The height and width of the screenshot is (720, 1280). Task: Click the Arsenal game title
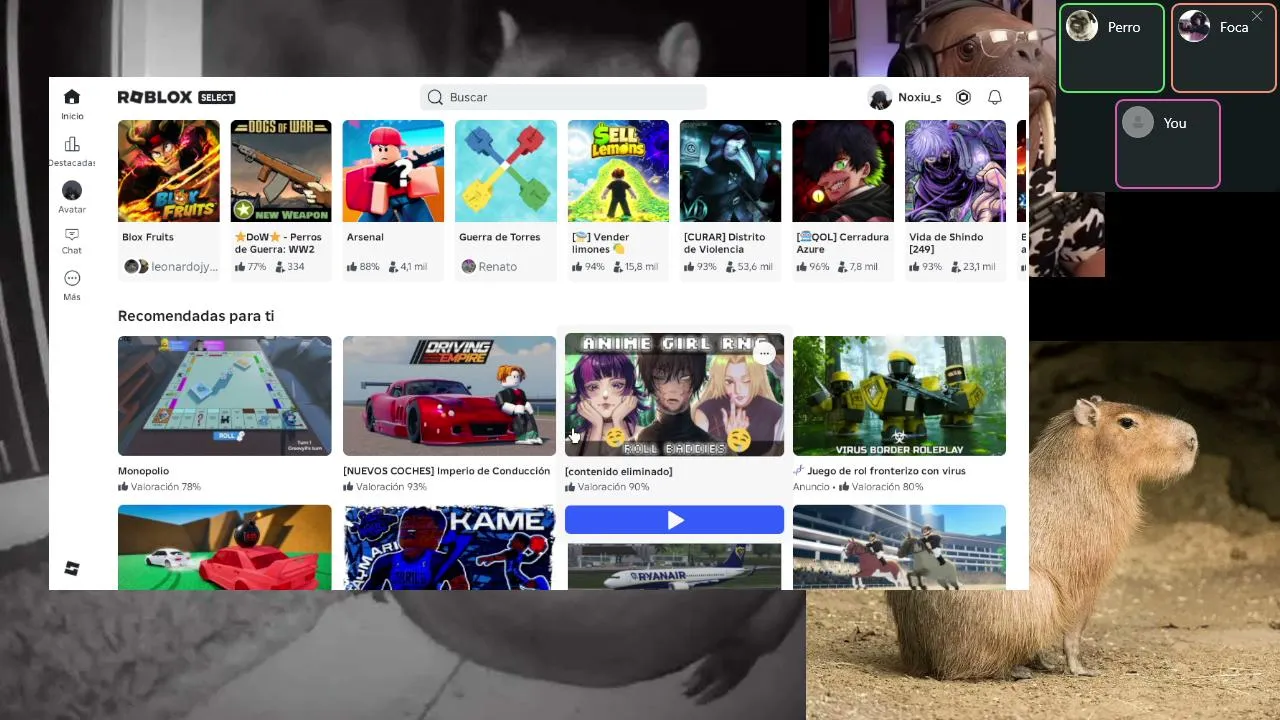point(365,237)
